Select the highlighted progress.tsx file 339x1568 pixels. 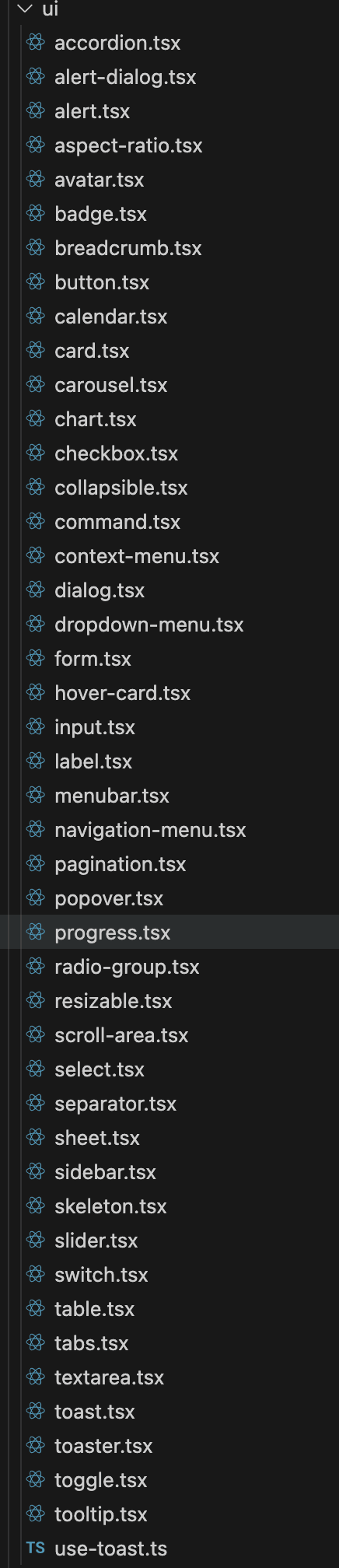pos(169,932)
